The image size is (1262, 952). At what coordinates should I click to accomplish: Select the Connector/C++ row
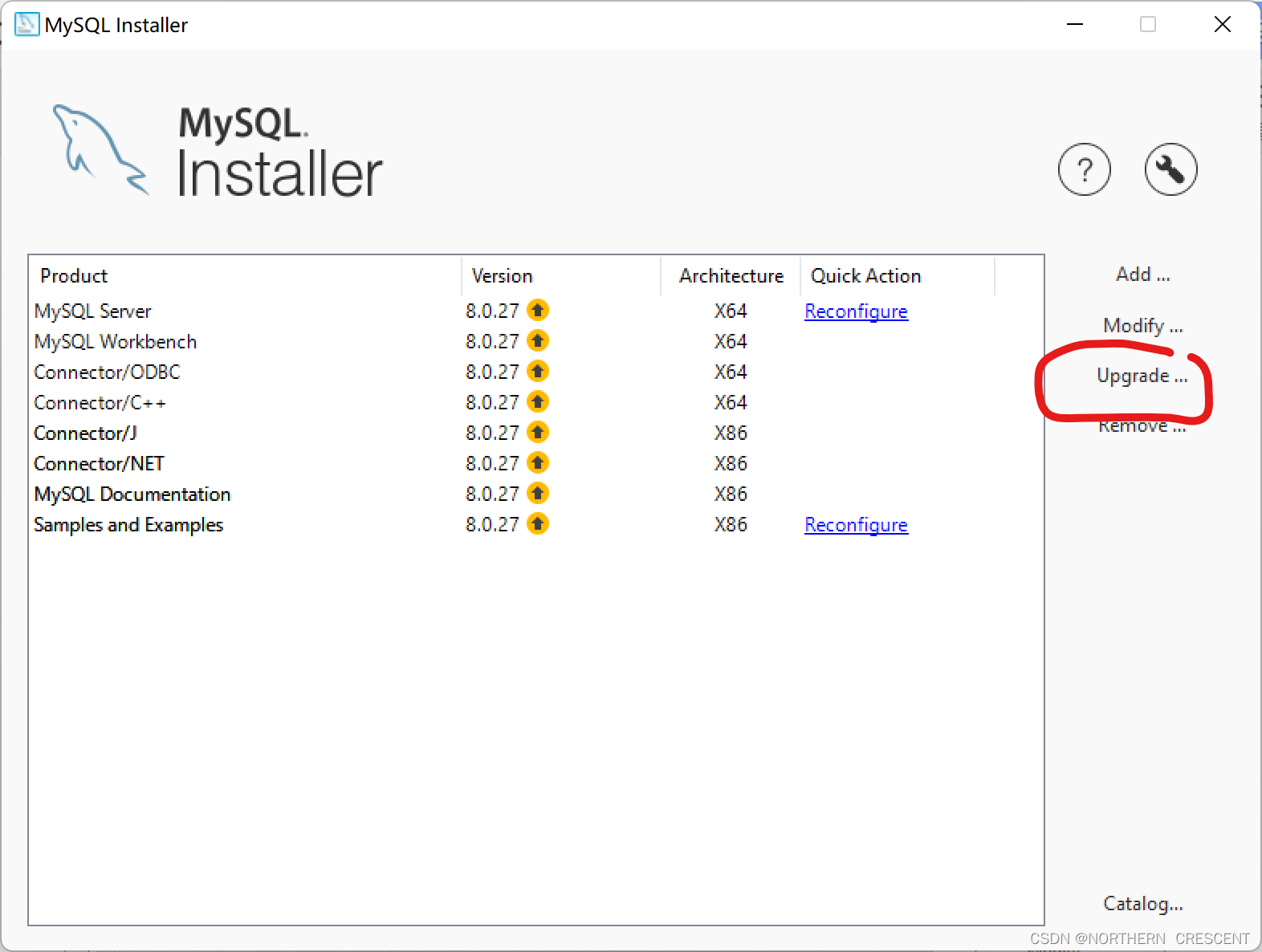click(536, 402)
